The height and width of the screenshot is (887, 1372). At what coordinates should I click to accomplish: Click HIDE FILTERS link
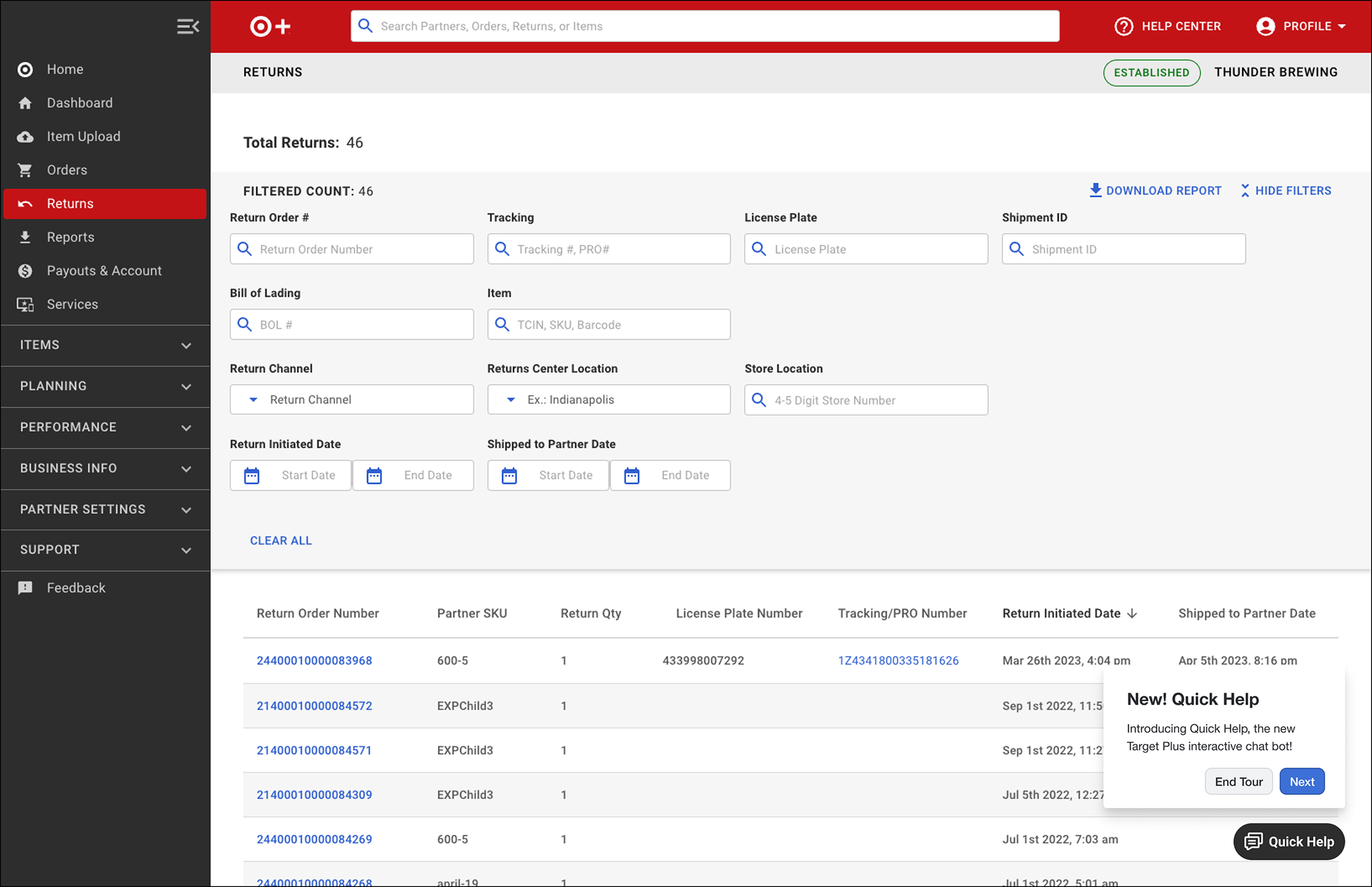(1286, 191)
